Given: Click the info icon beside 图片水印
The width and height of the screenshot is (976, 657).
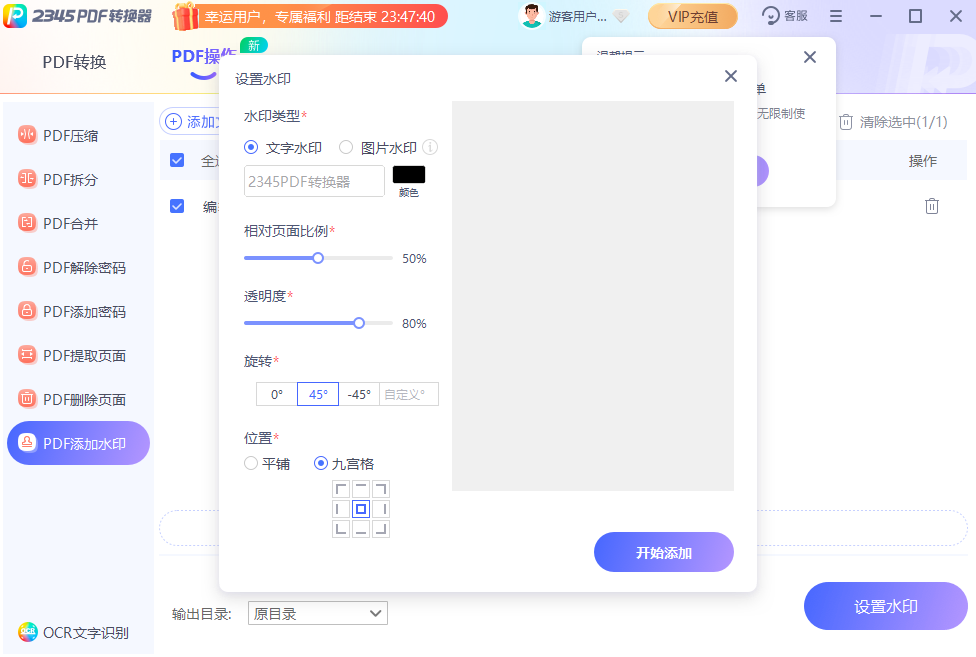Looking at the screenshot, I should [430, 147].
